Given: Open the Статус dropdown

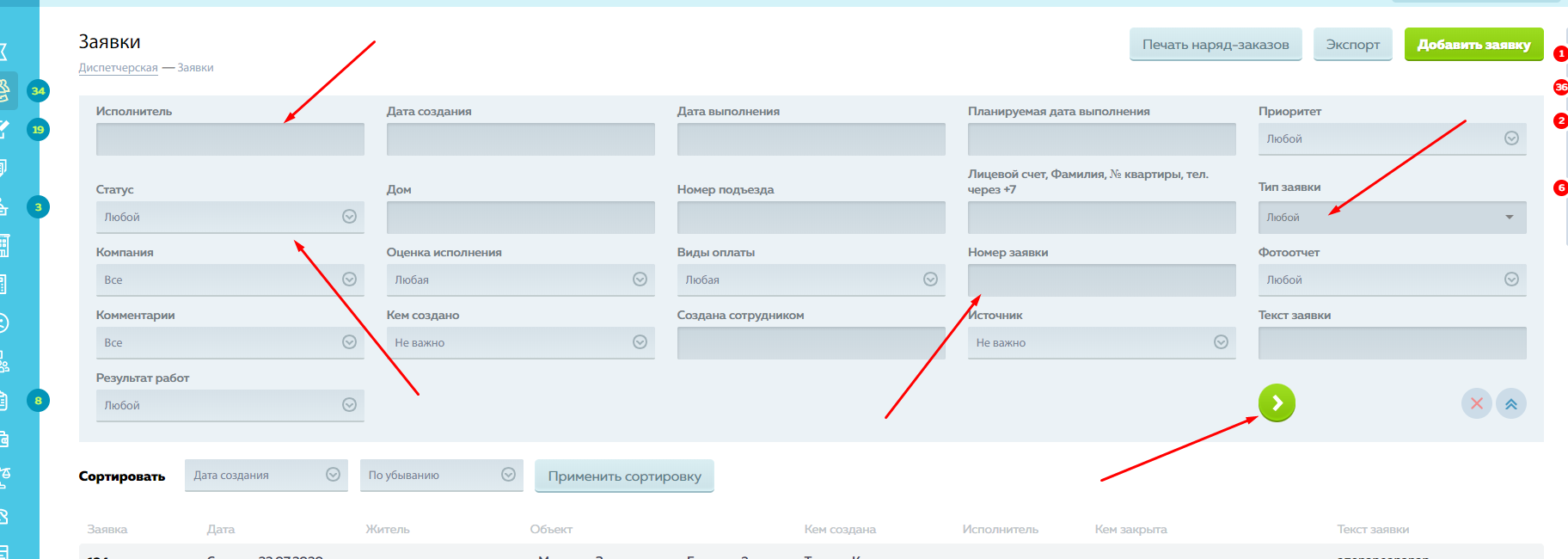Looking at the screenshot, I should tap(230, 218).
